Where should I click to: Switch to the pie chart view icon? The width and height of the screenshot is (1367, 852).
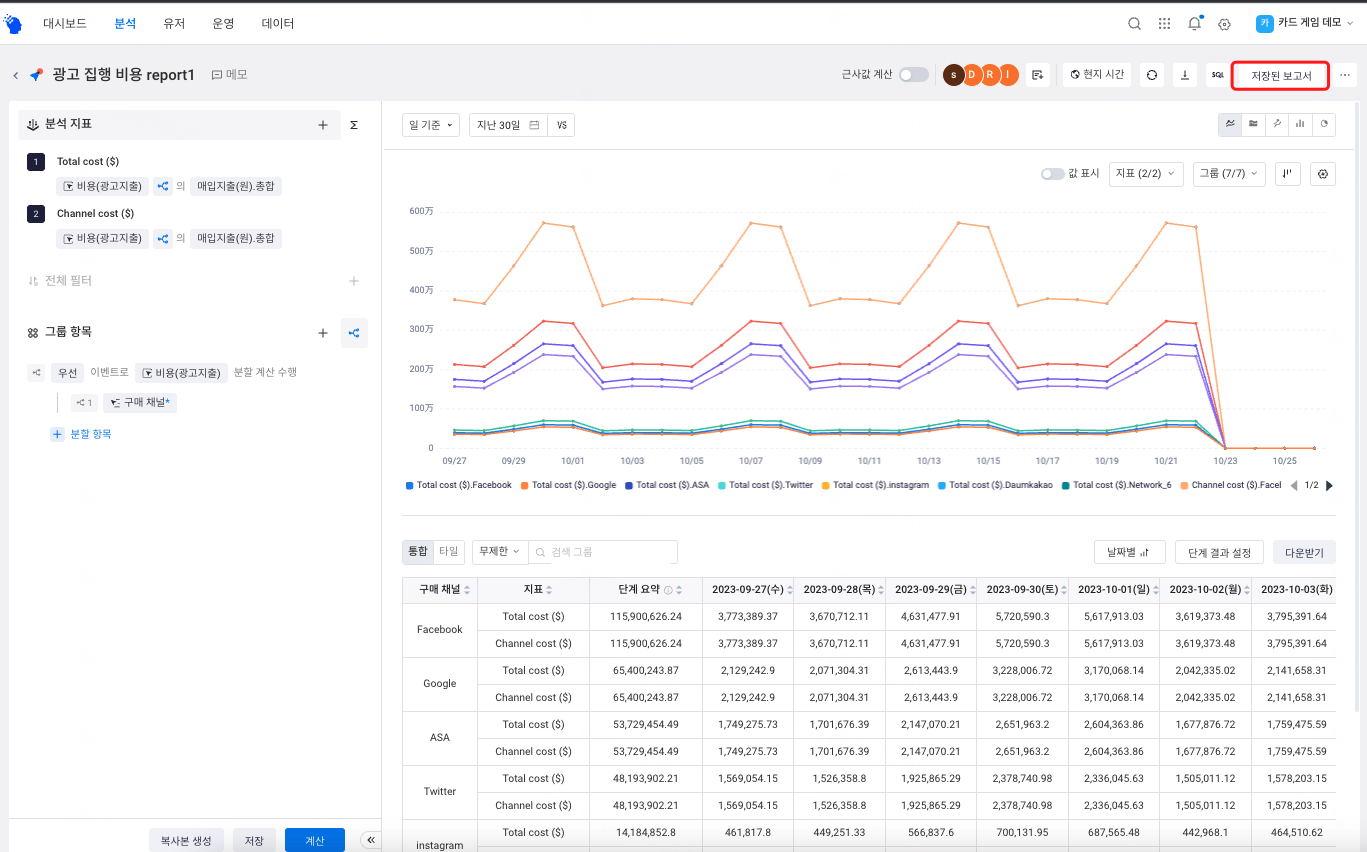(x=1324, y=124)
